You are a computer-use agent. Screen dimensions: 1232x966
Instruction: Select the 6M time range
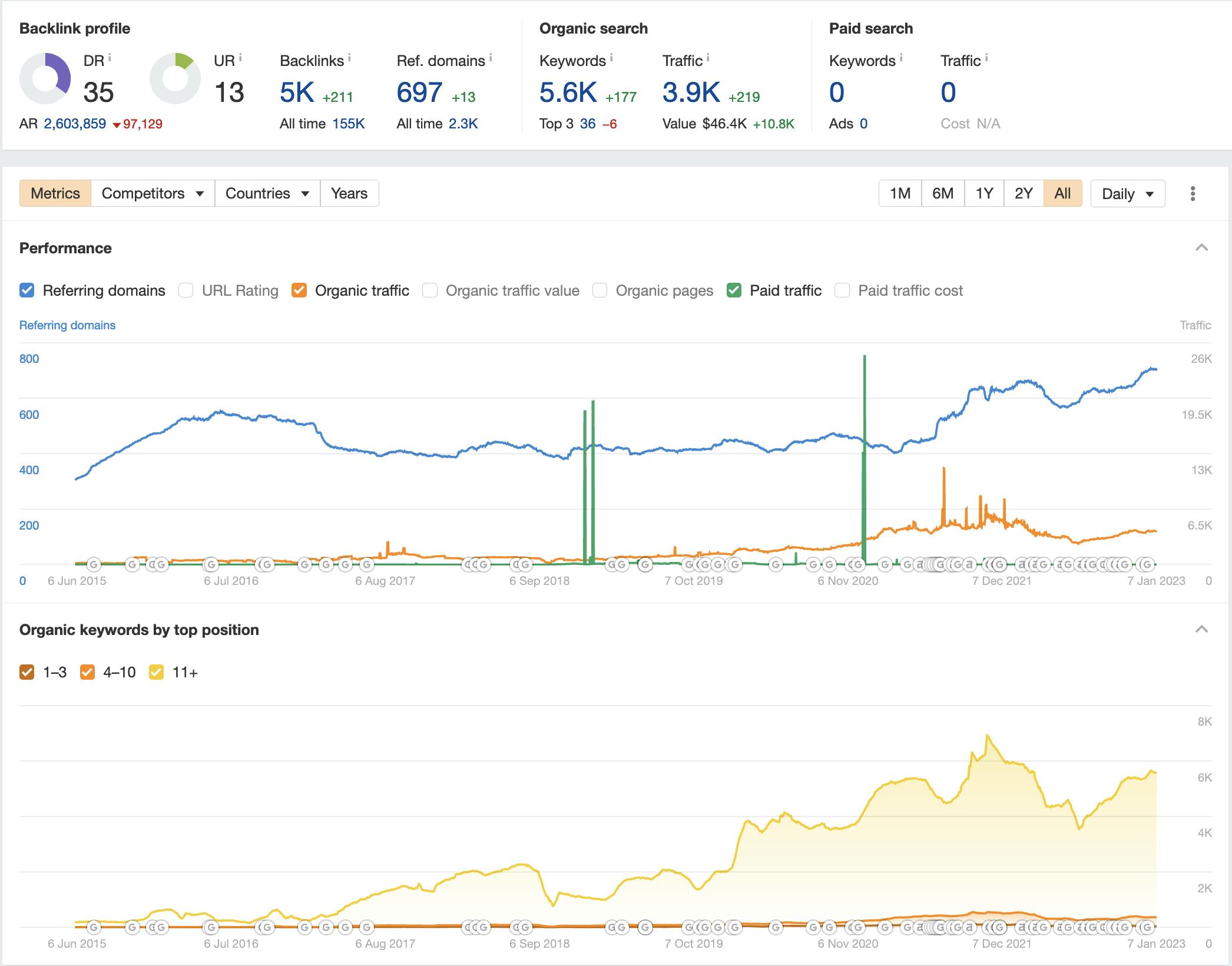[x=943, y=193]
